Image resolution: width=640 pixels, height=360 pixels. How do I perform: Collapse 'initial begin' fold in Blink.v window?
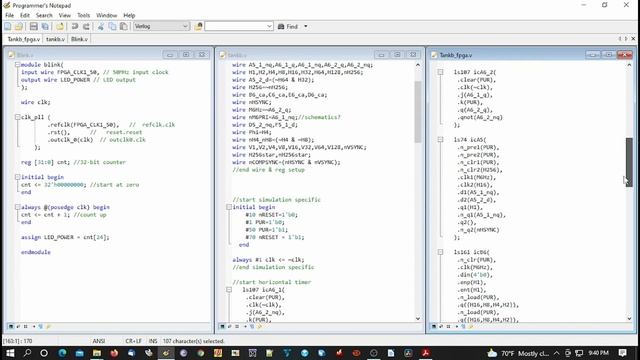18,177
